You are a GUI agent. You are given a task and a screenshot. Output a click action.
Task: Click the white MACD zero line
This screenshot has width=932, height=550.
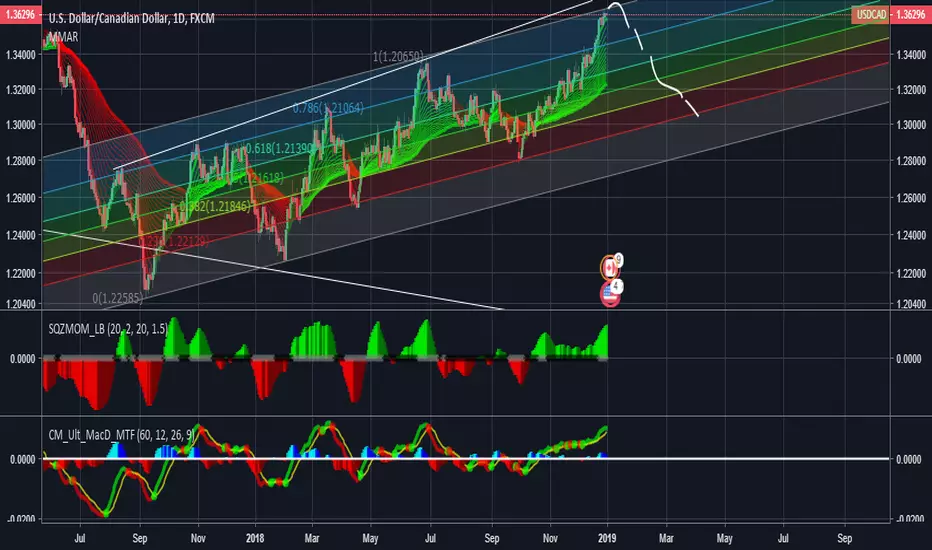point(465,458)
